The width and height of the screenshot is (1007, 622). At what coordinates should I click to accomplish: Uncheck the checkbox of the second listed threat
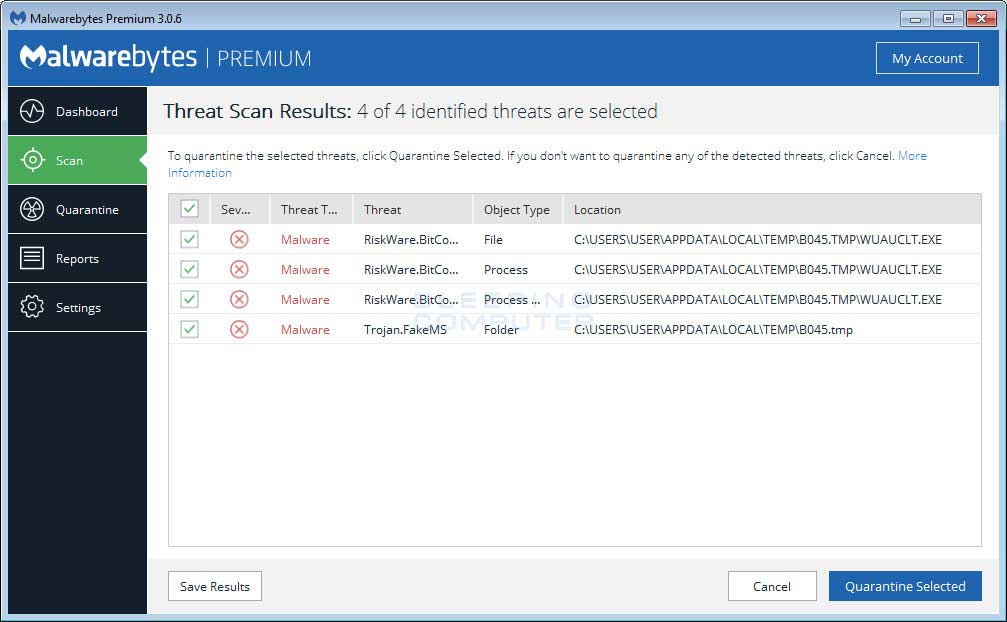pyautogui.click(x=189, y=269)
